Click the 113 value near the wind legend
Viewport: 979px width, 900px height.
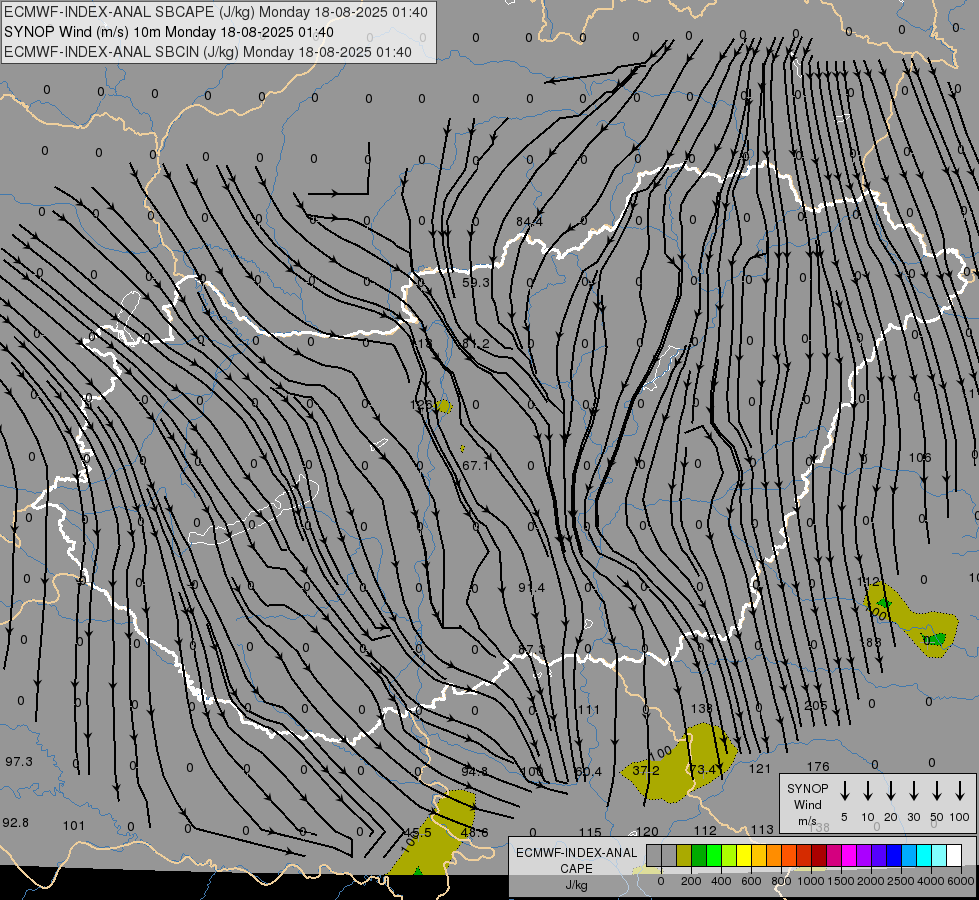tap(762, 830)
